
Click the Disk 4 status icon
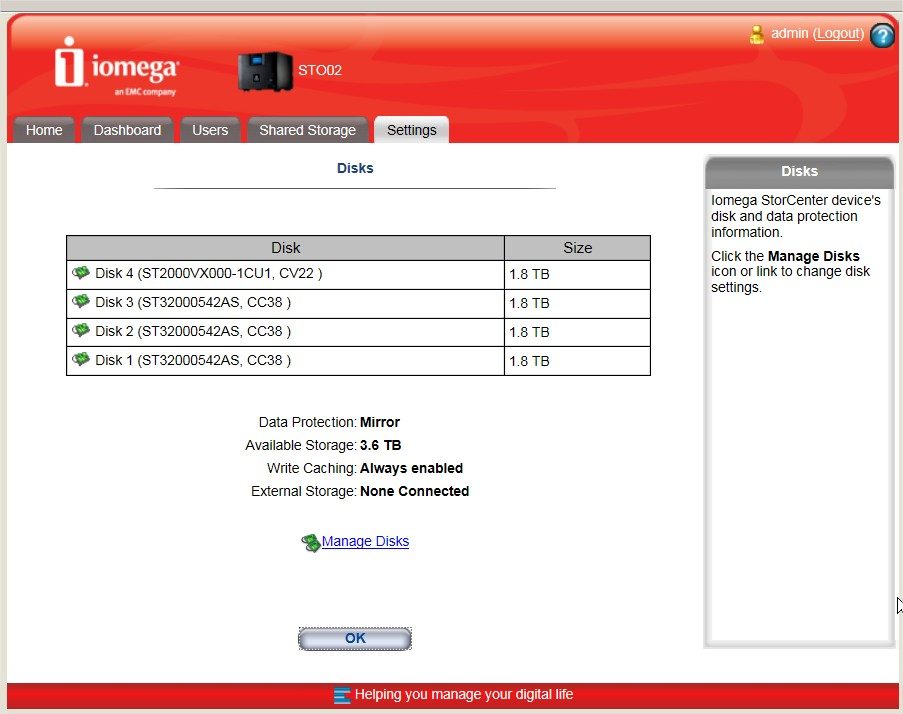coord(81,272)
